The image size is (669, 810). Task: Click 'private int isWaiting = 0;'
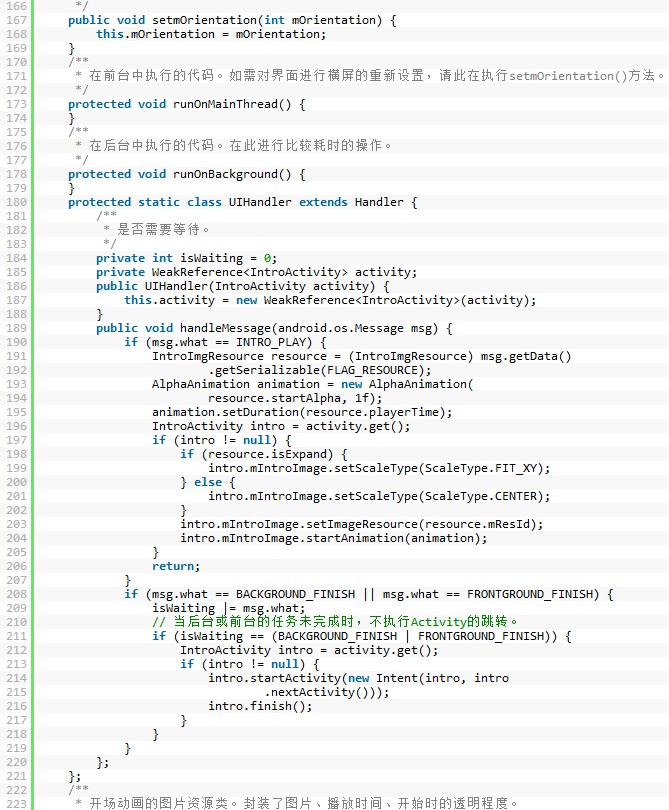(x=186, y=258)
